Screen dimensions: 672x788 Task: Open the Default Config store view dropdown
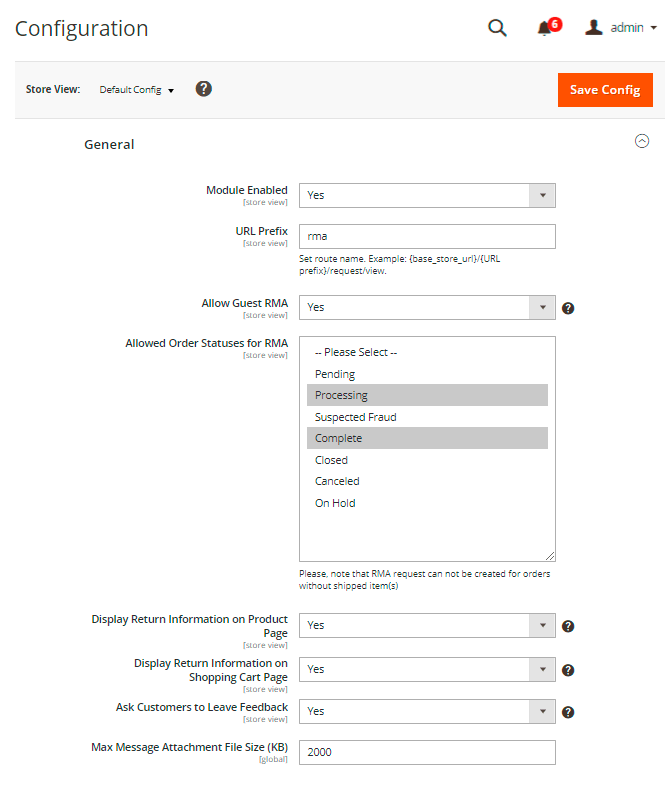coord(137,90)
